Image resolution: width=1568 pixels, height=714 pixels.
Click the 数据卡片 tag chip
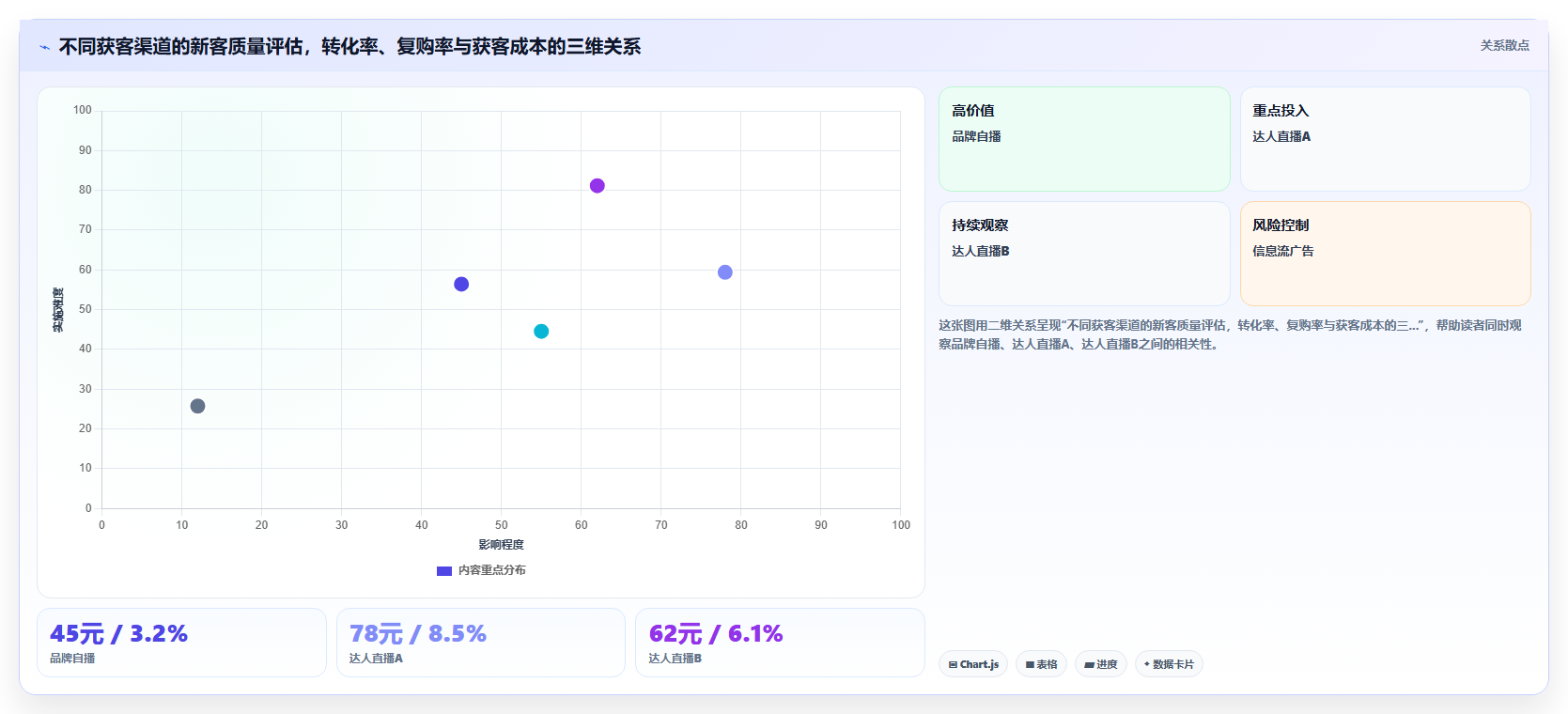(1169, 664)
